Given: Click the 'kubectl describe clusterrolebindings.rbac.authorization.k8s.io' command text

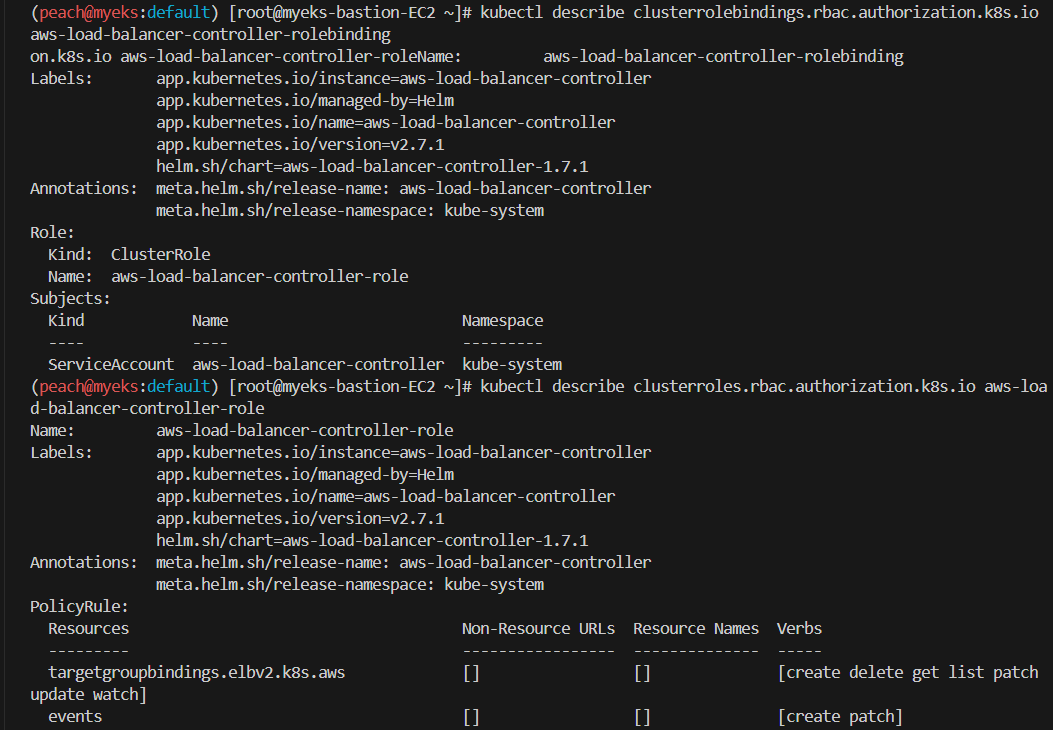Looking at the screenshot, I should pos(760,13).
